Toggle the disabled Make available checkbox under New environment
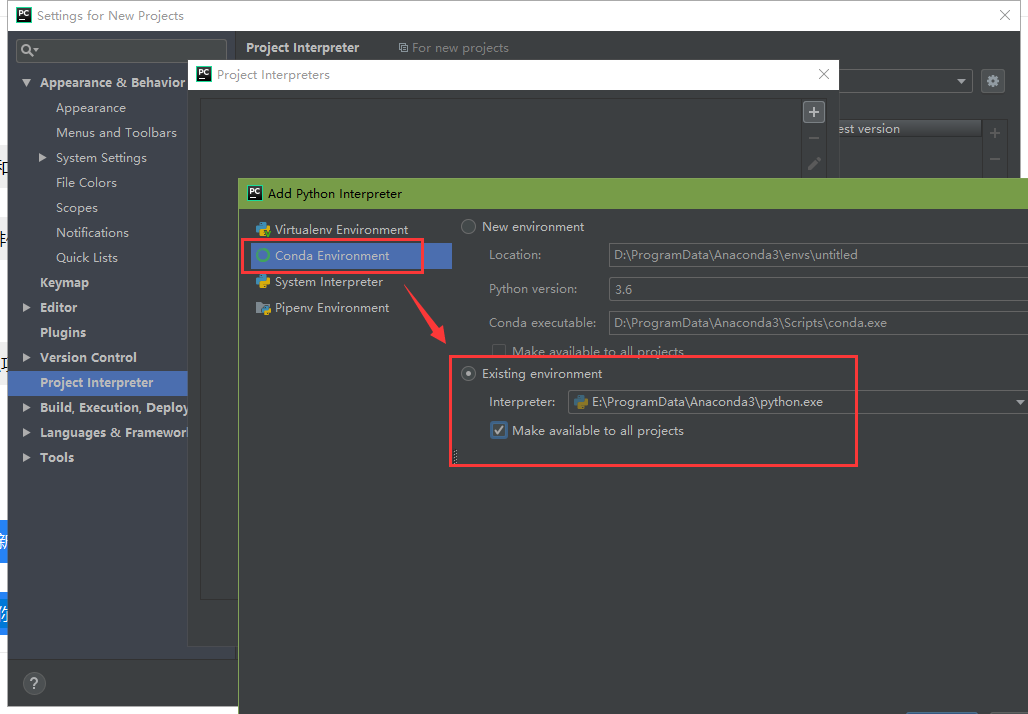The image size is (1028, 714). (x=499, y=351)
